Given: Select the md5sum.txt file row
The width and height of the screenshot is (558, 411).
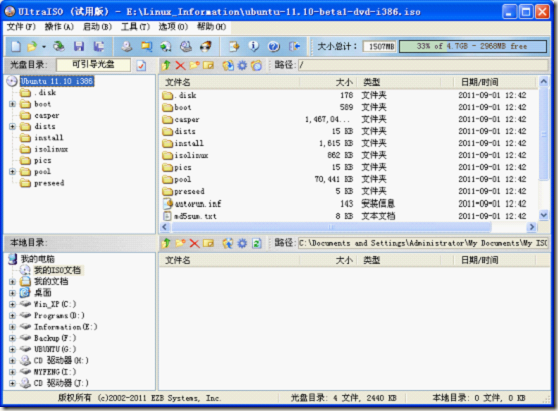Looking at the screenshot, I should point(348,216).
